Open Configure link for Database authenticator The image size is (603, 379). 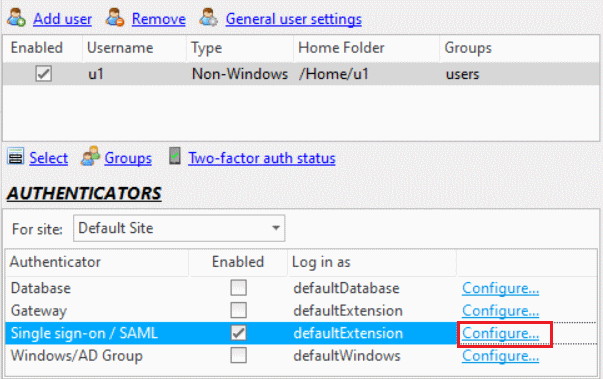click(x=500, y=288)
